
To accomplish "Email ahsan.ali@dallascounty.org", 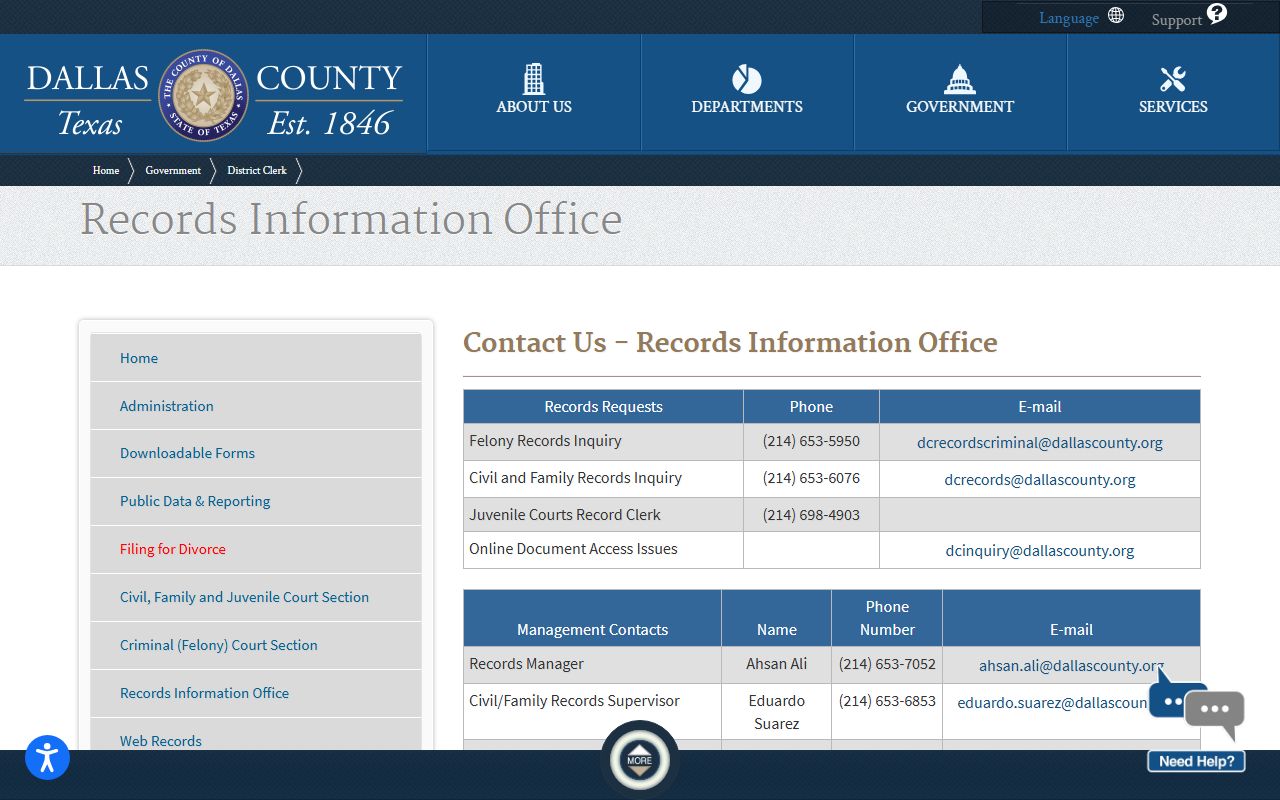I will point(1071,666).
